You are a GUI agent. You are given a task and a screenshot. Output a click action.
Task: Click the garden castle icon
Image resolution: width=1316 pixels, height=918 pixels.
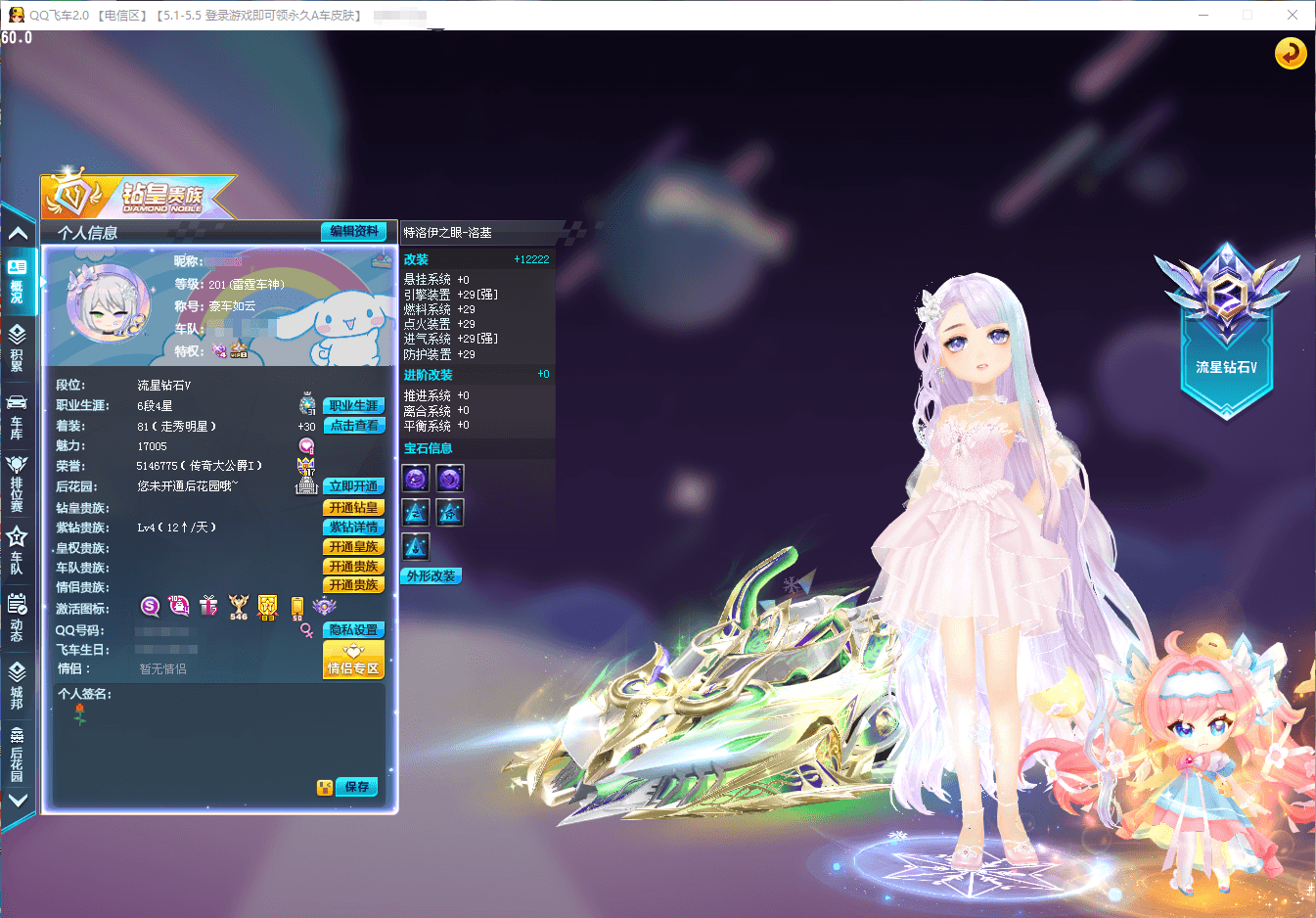point(306,485)
